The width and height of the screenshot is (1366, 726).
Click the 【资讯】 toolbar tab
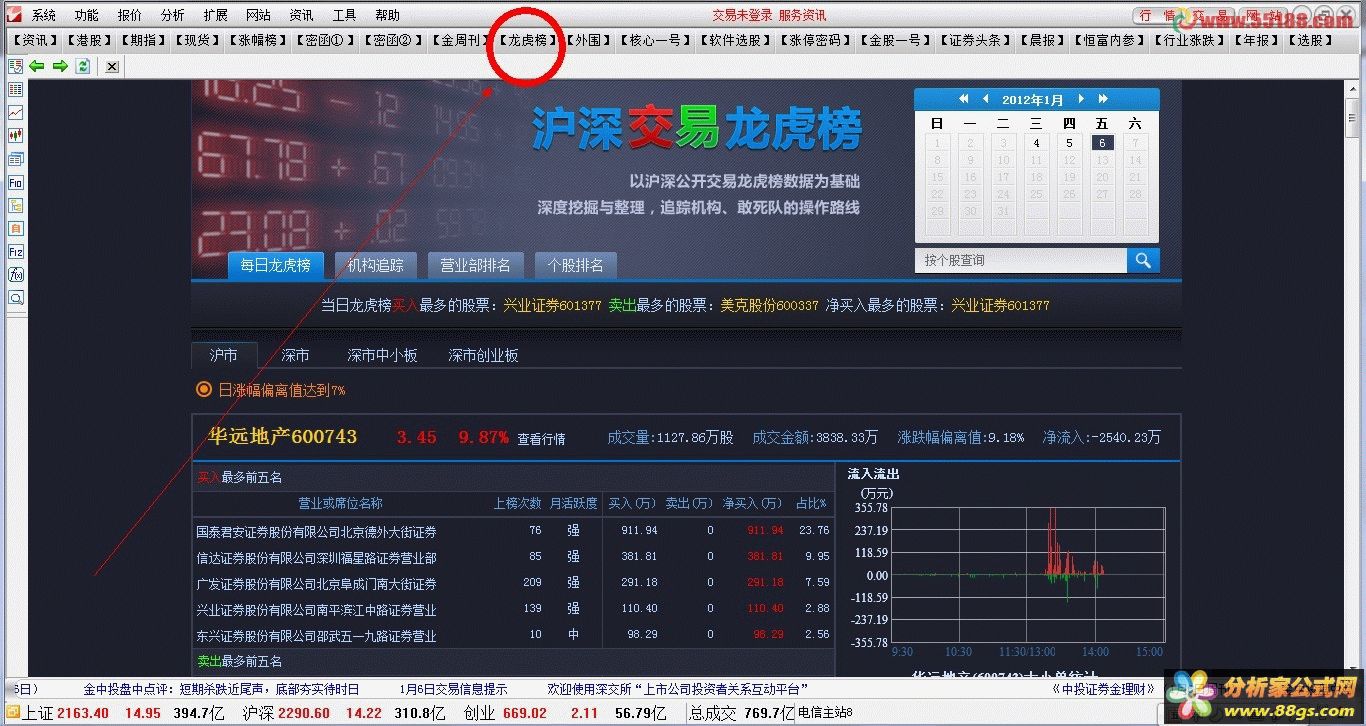point(35,40)
